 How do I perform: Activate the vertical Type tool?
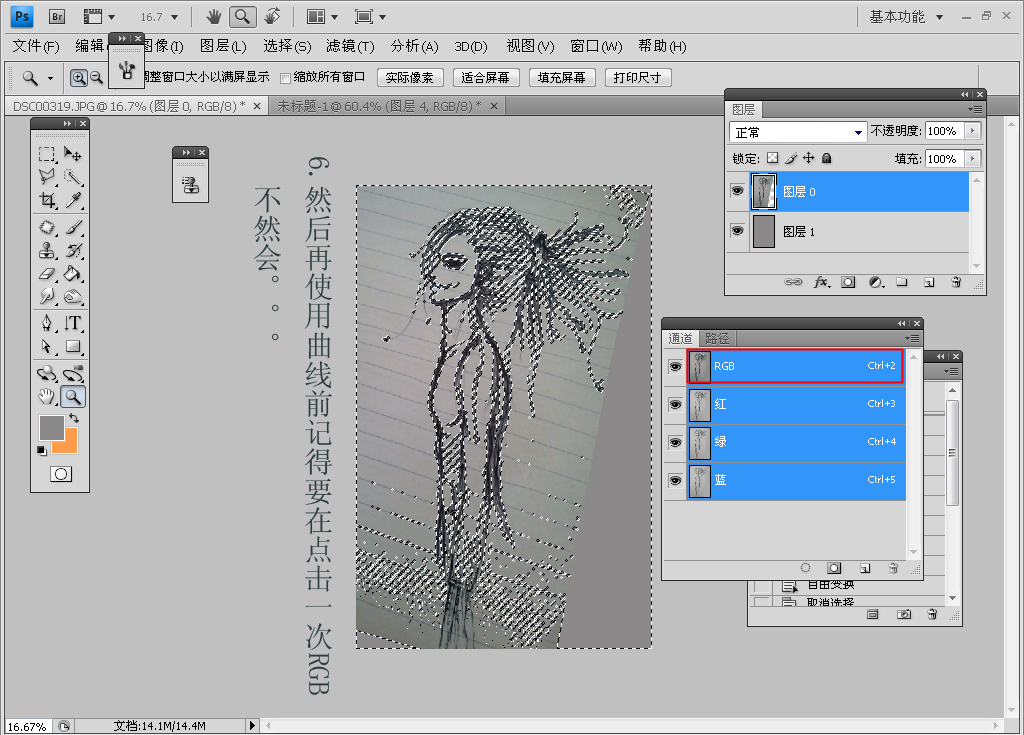[73, 323]
